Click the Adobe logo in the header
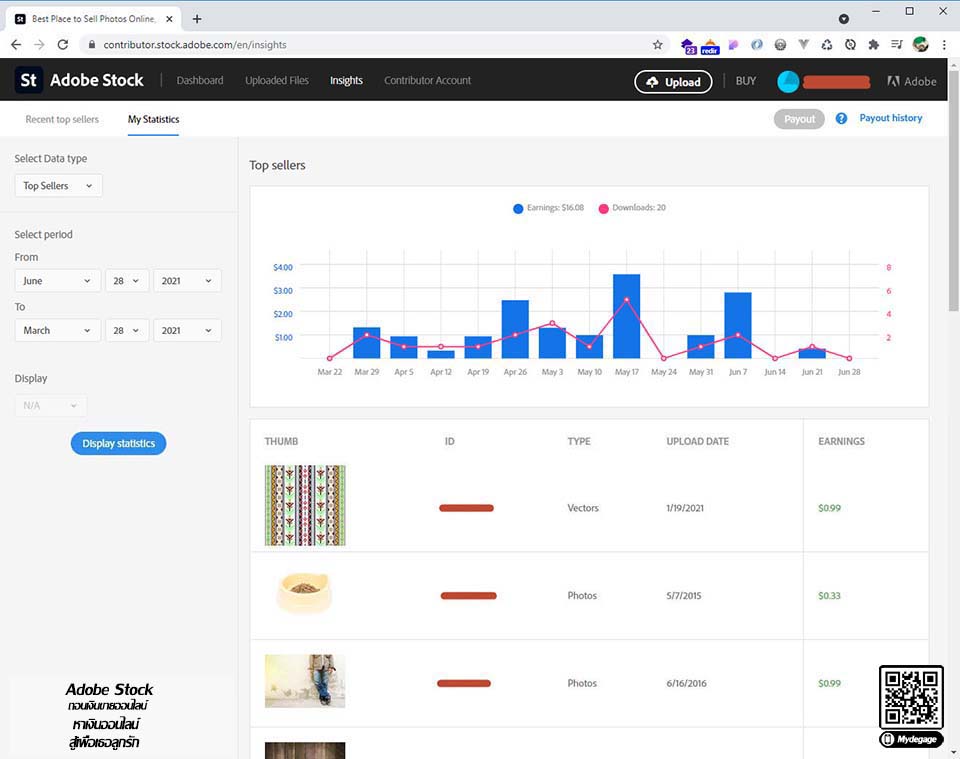The image size is (960, 759). pos(912,81)
